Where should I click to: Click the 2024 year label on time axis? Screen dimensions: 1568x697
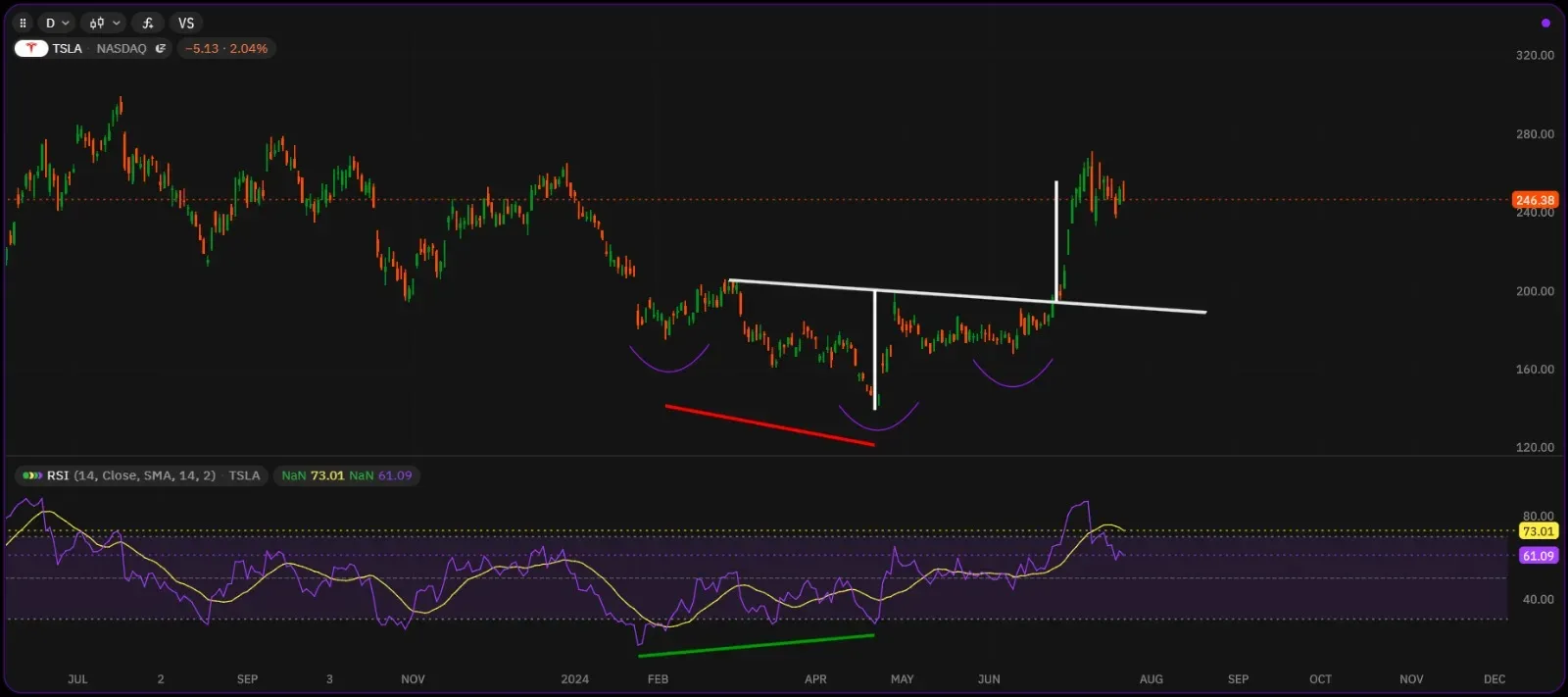click(x=574, y=678)
